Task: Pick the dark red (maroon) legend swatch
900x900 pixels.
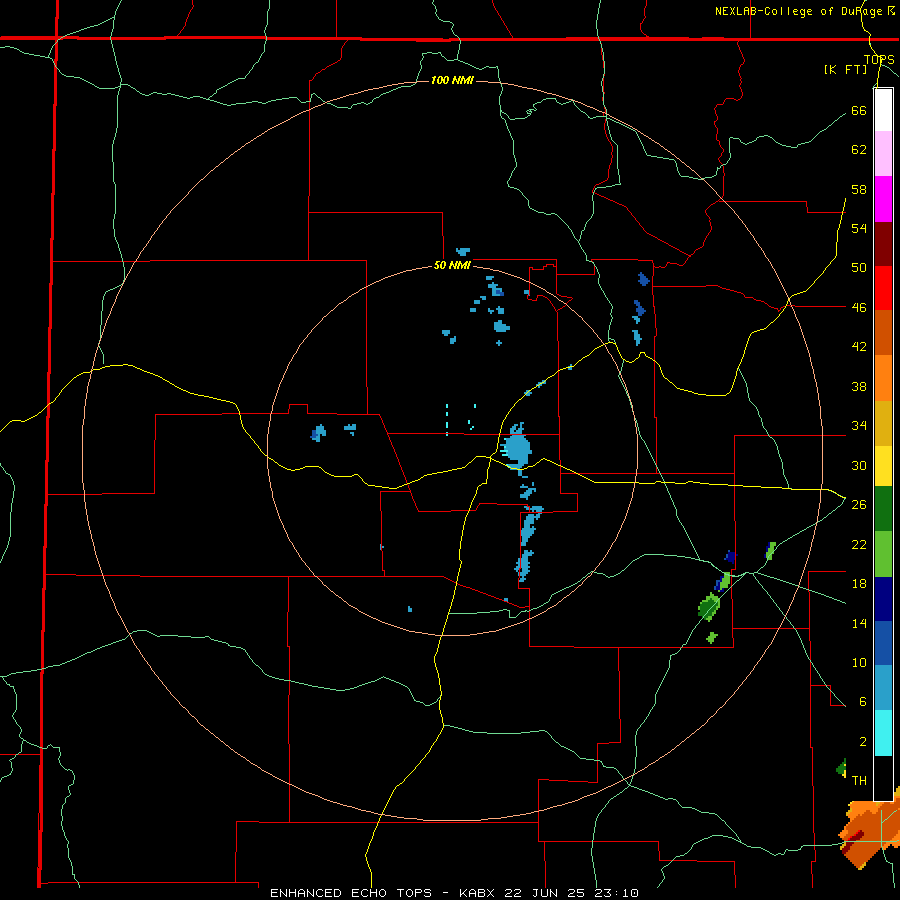Action: [883, 244]
